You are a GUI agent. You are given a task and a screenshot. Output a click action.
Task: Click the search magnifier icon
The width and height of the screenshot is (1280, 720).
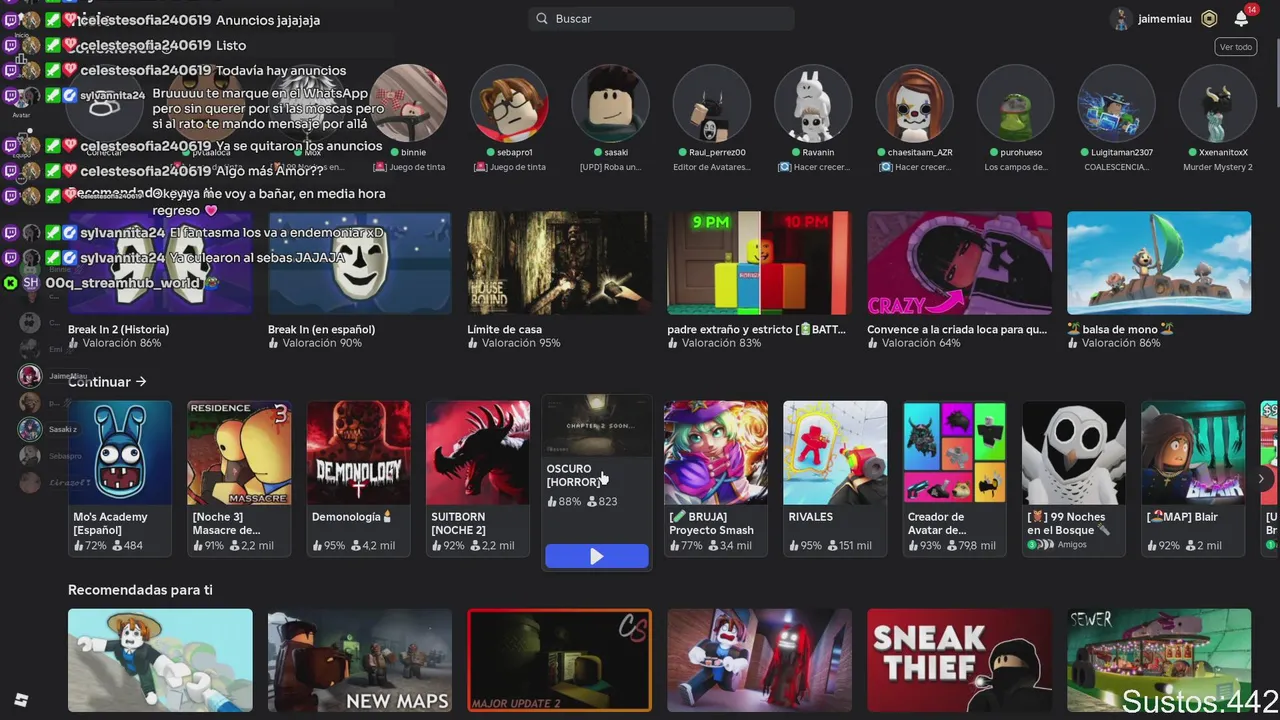point(542,19)
